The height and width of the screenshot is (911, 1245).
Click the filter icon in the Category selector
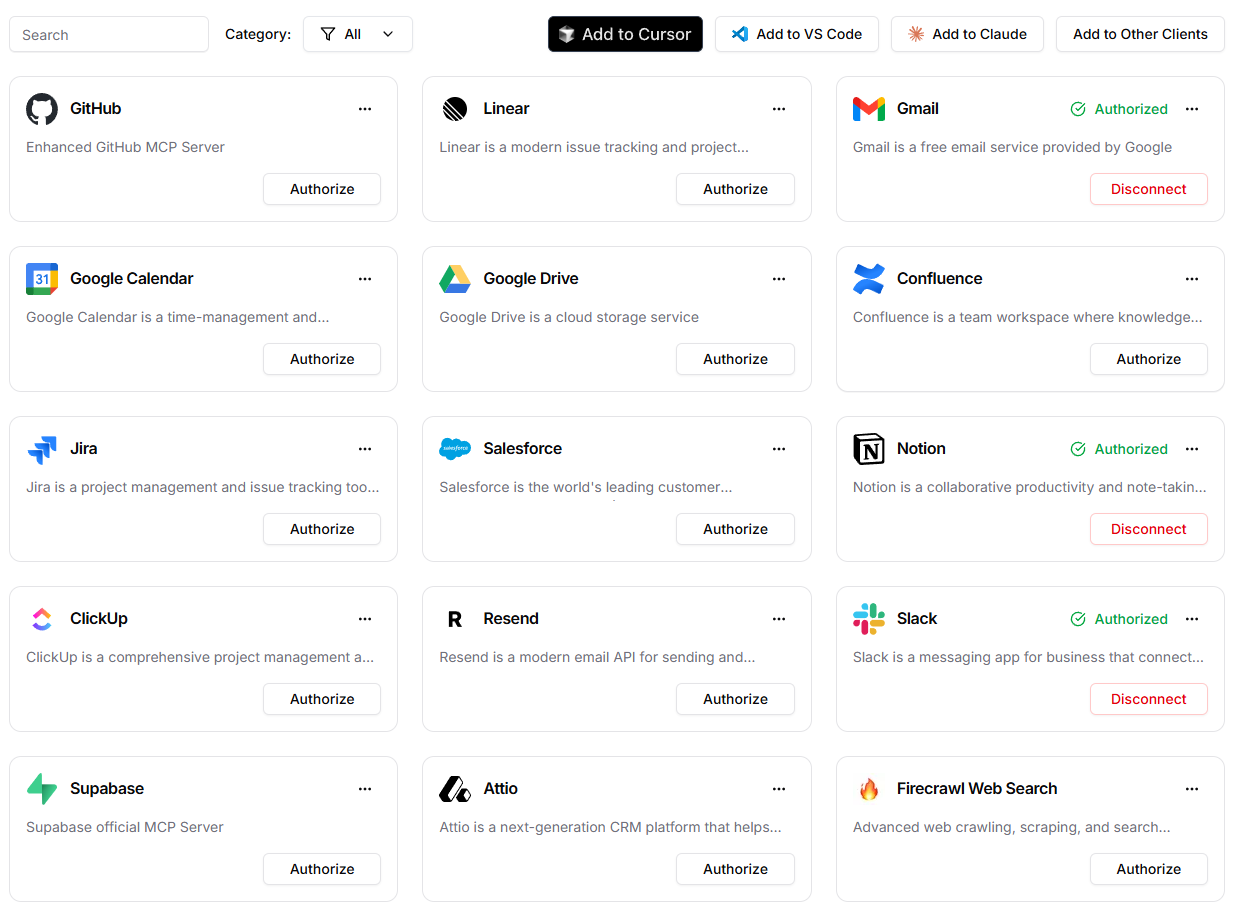[329, 33]
